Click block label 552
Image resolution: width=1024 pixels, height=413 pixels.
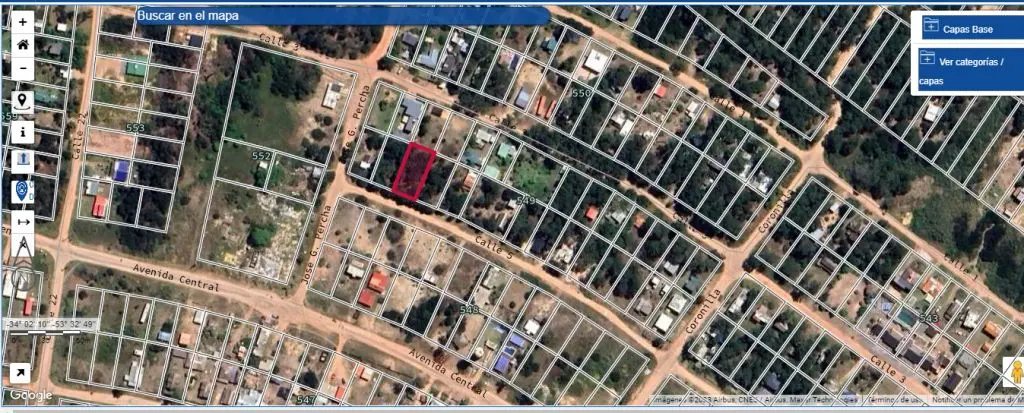click(261, 156)
